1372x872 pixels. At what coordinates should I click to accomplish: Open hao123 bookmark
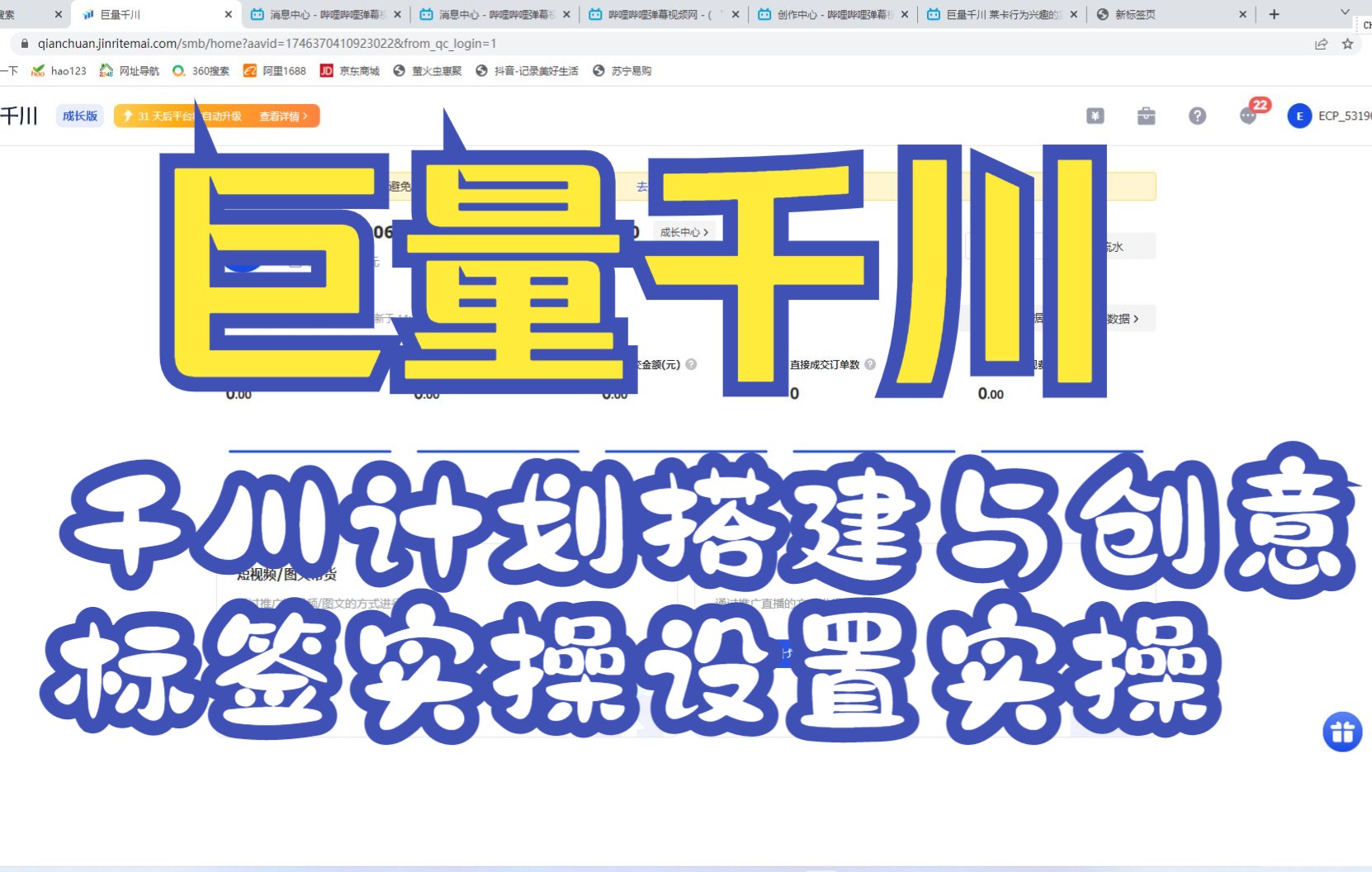tap(59, 71)
